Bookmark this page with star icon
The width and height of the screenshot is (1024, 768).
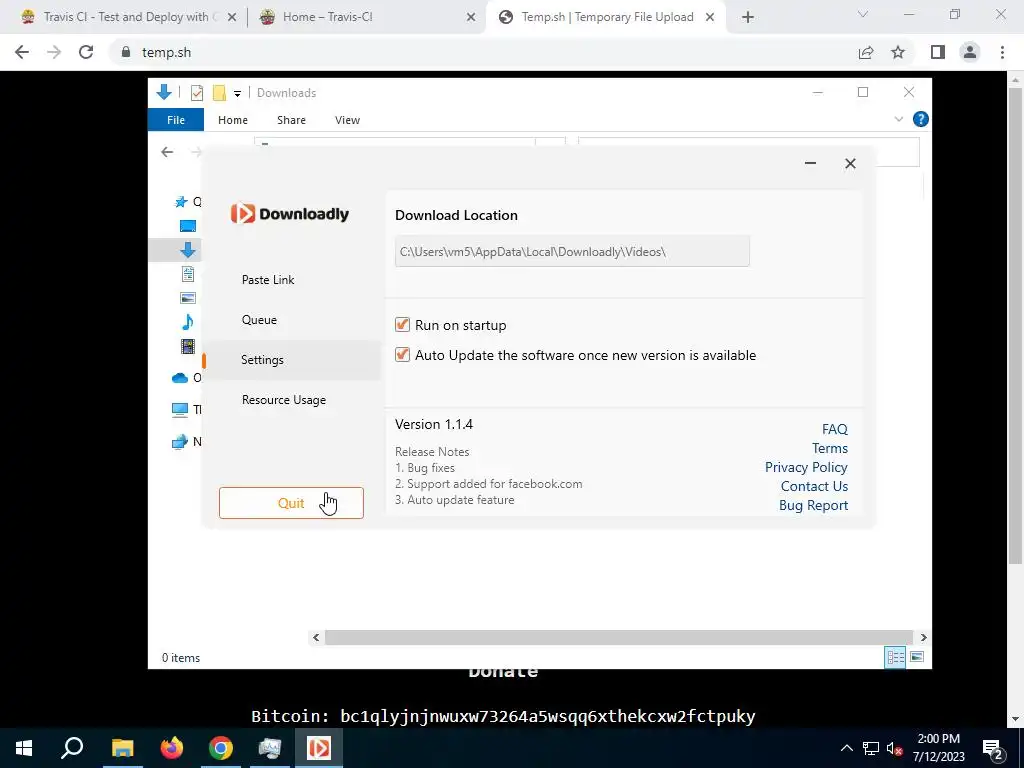pyautogui.click(x=898, y=52)
